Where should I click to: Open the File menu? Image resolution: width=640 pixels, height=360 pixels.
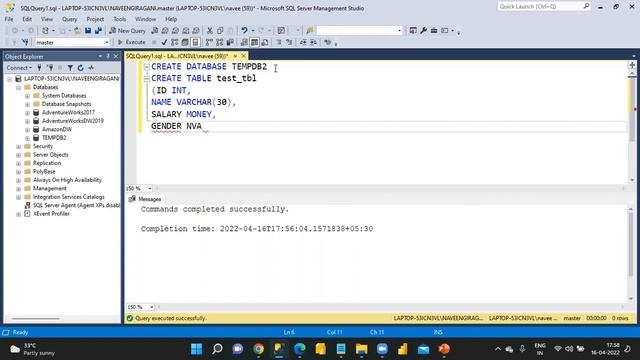[x=9, y=19]
